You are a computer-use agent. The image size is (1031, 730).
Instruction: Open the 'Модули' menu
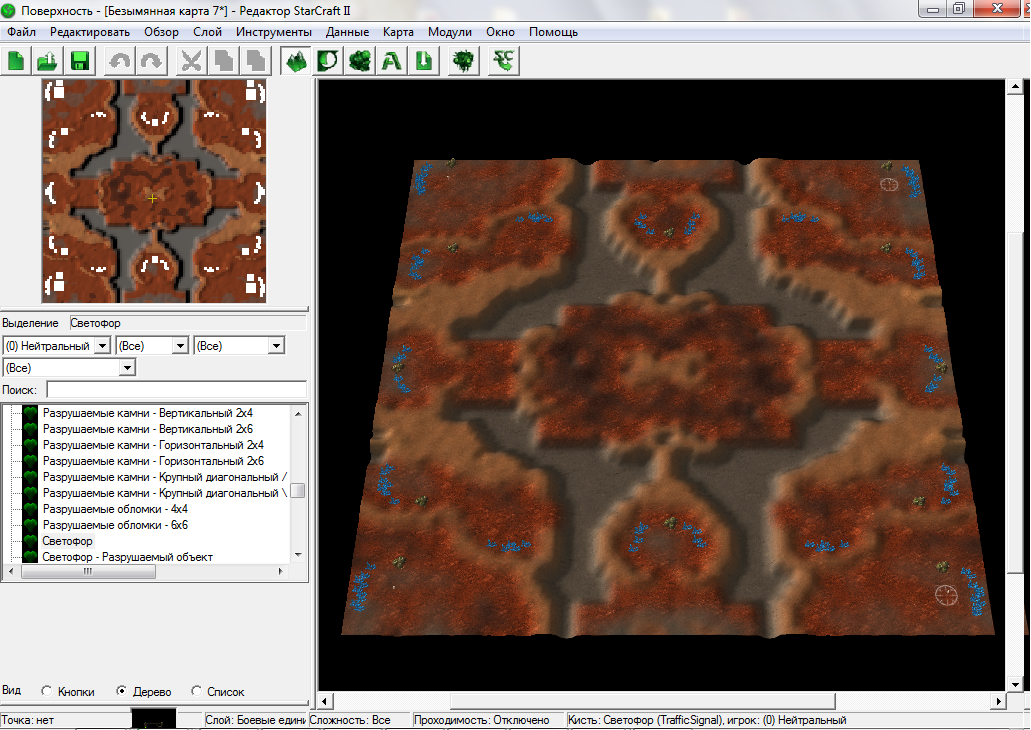pyautogui.click(x=450, y=32)
